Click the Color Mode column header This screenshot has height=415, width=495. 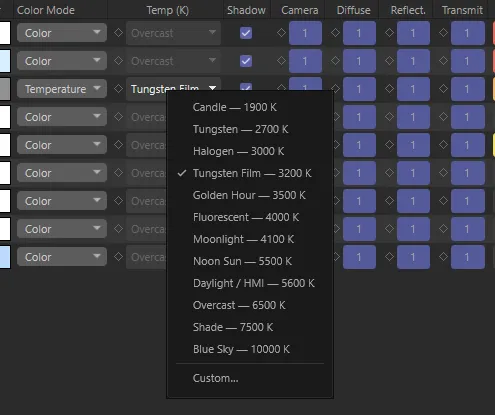pos(46,10)
